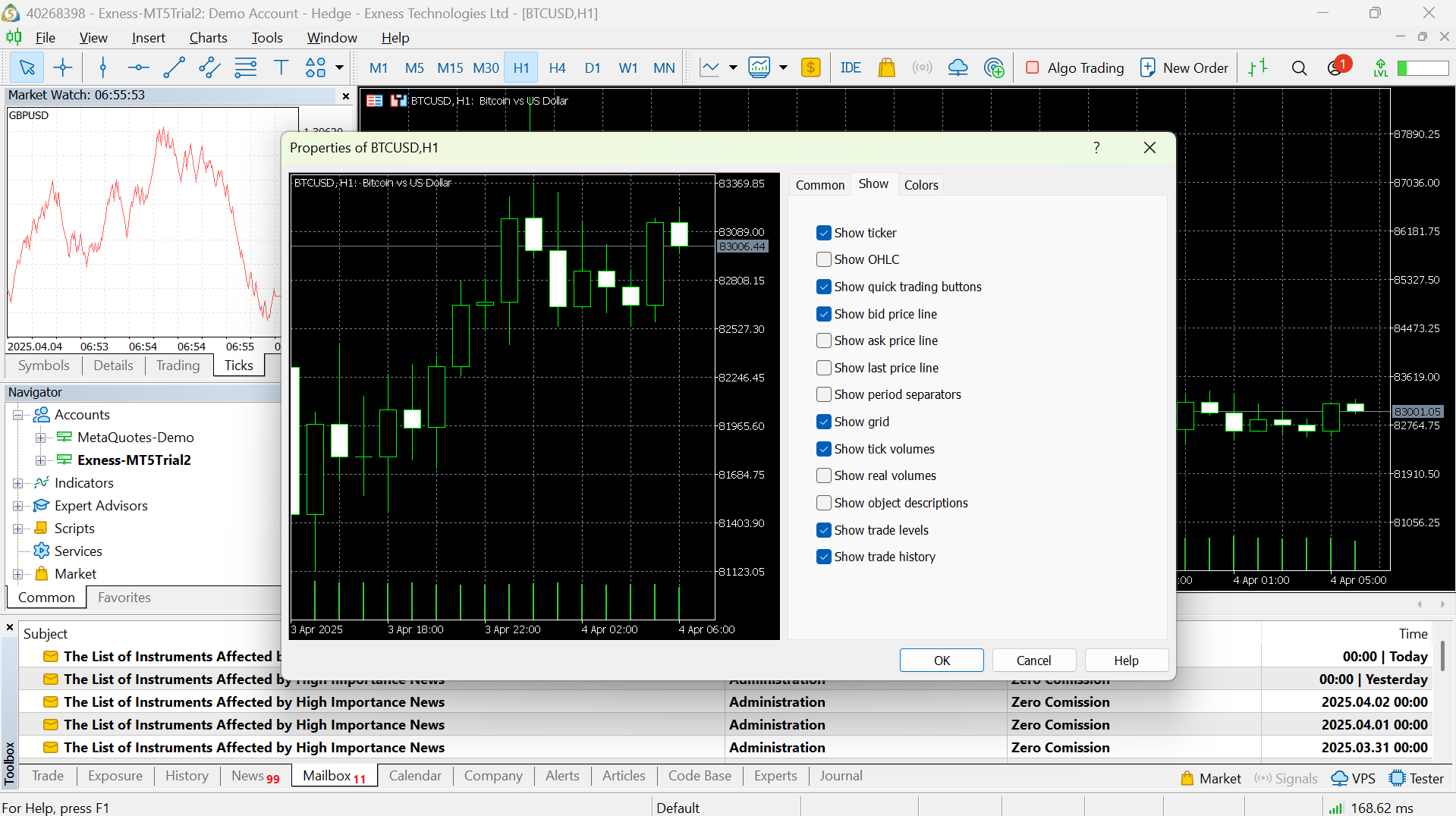
Task: Activate the crosshair tool
Action: (x=63, y=68)
